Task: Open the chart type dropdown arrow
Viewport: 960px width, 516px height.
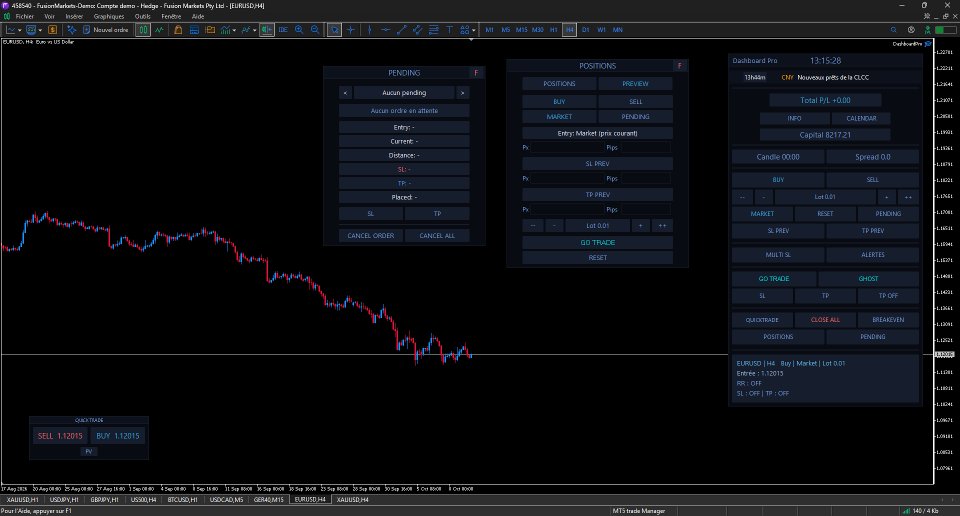Action: (20, 29)
